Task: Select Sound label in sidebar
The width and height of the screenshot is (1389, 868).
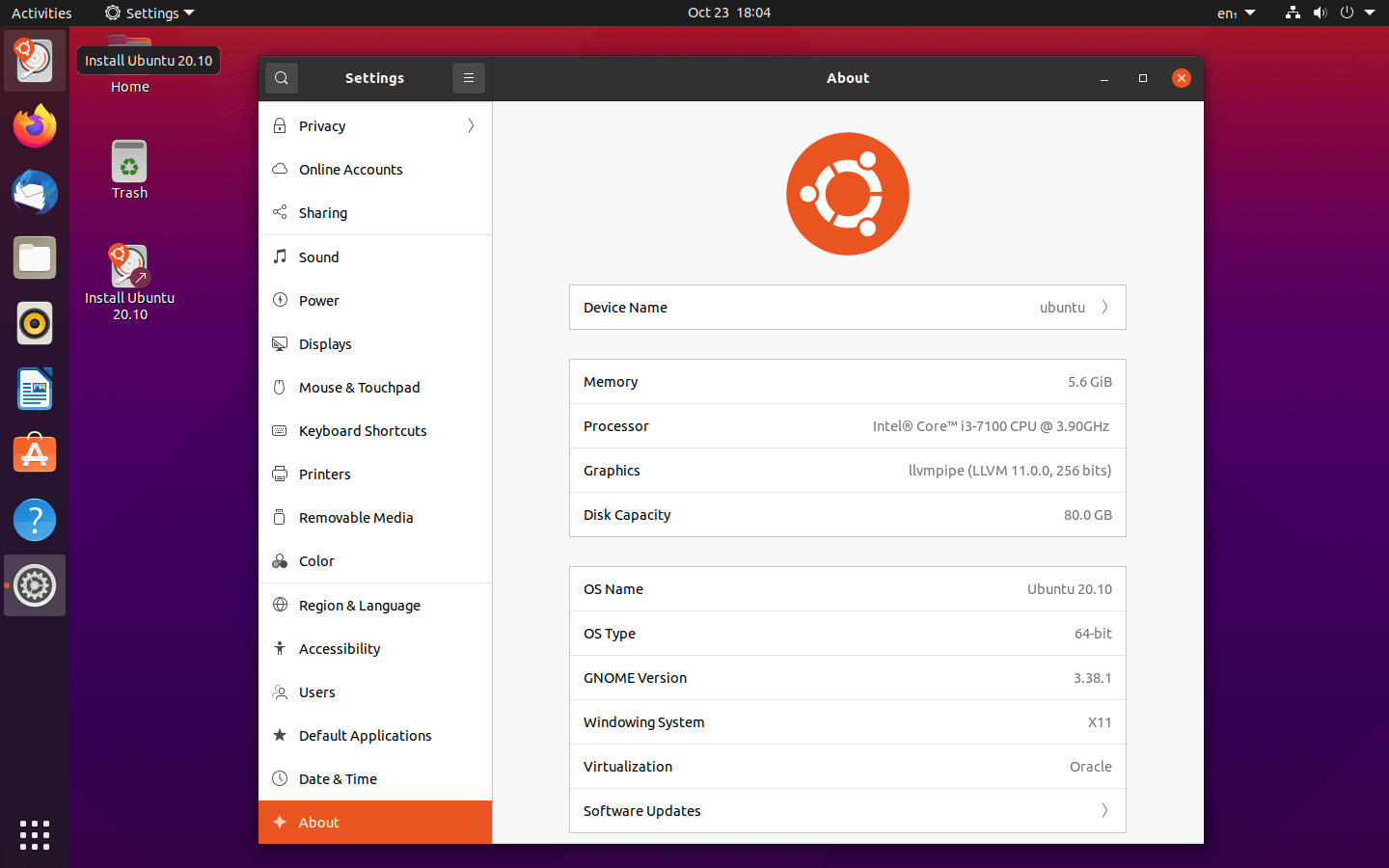Action: [x=319, y=258]
